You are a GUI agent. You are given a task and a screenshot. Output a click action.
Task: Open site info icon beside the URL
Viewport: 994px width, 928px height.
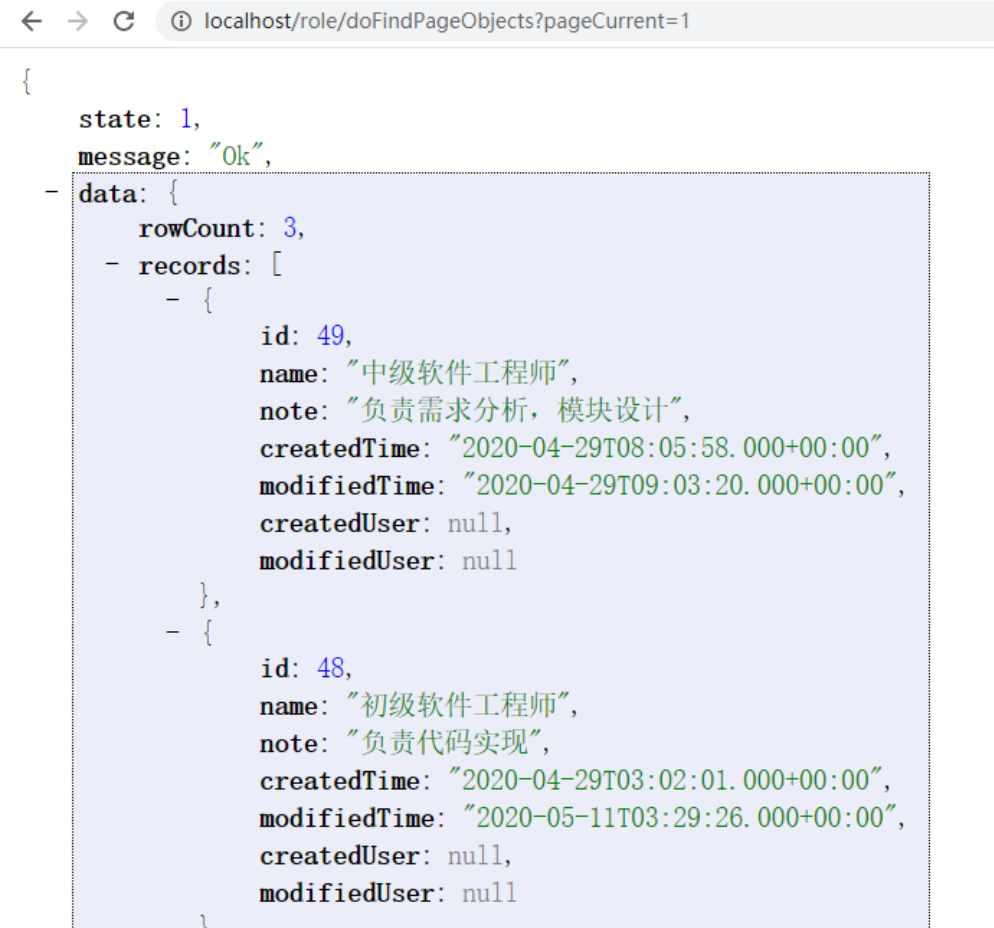point(181,22)
